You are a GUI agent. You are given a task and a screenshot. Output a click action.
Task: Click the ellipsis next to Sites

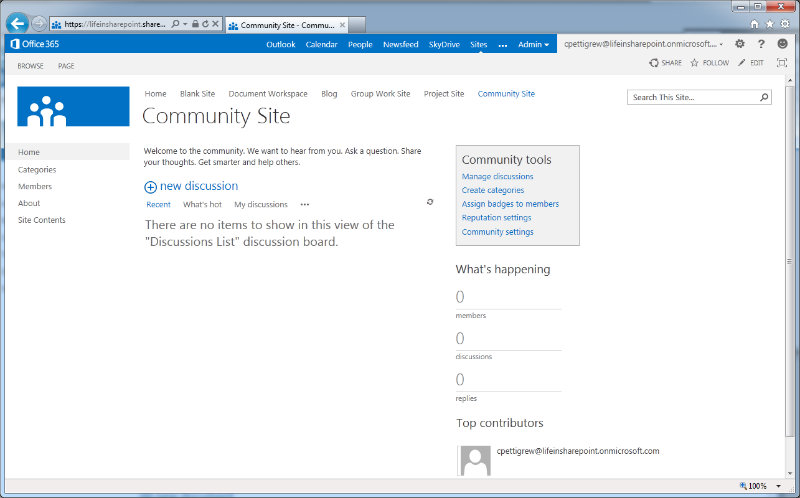(503, 45)
